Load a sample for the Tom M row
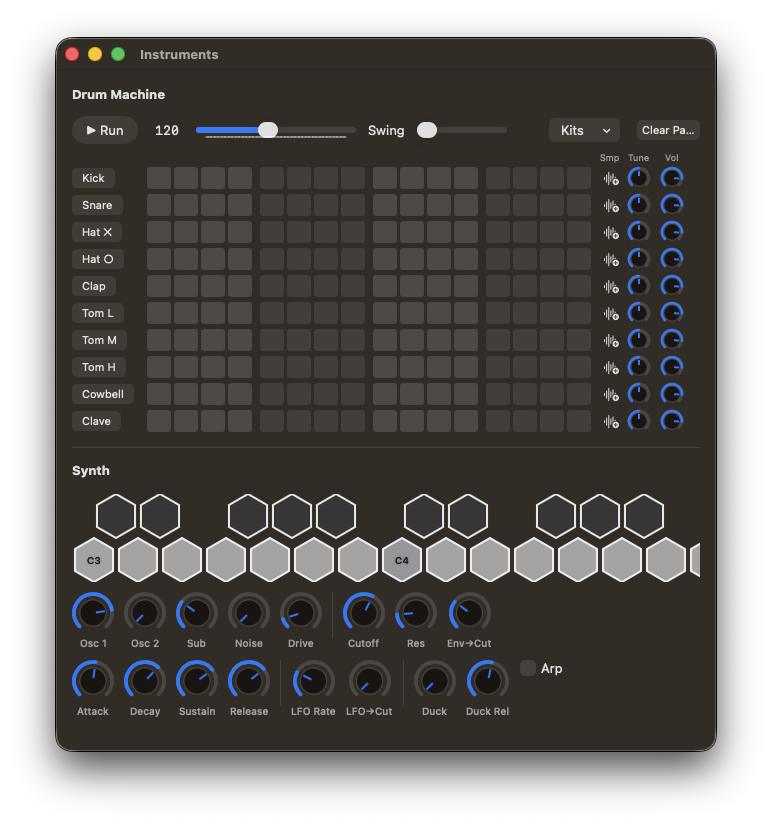The height and width of the screenshot is (825, 772). (610, 341)
